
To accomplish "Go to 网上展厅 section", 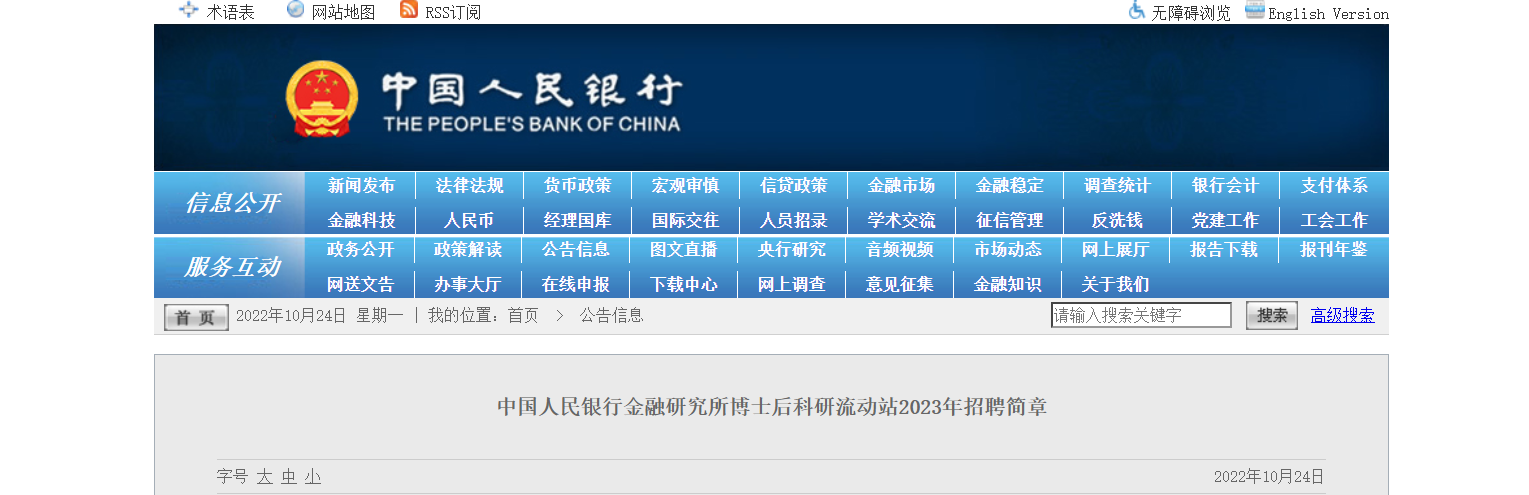I will point(1116,250).
